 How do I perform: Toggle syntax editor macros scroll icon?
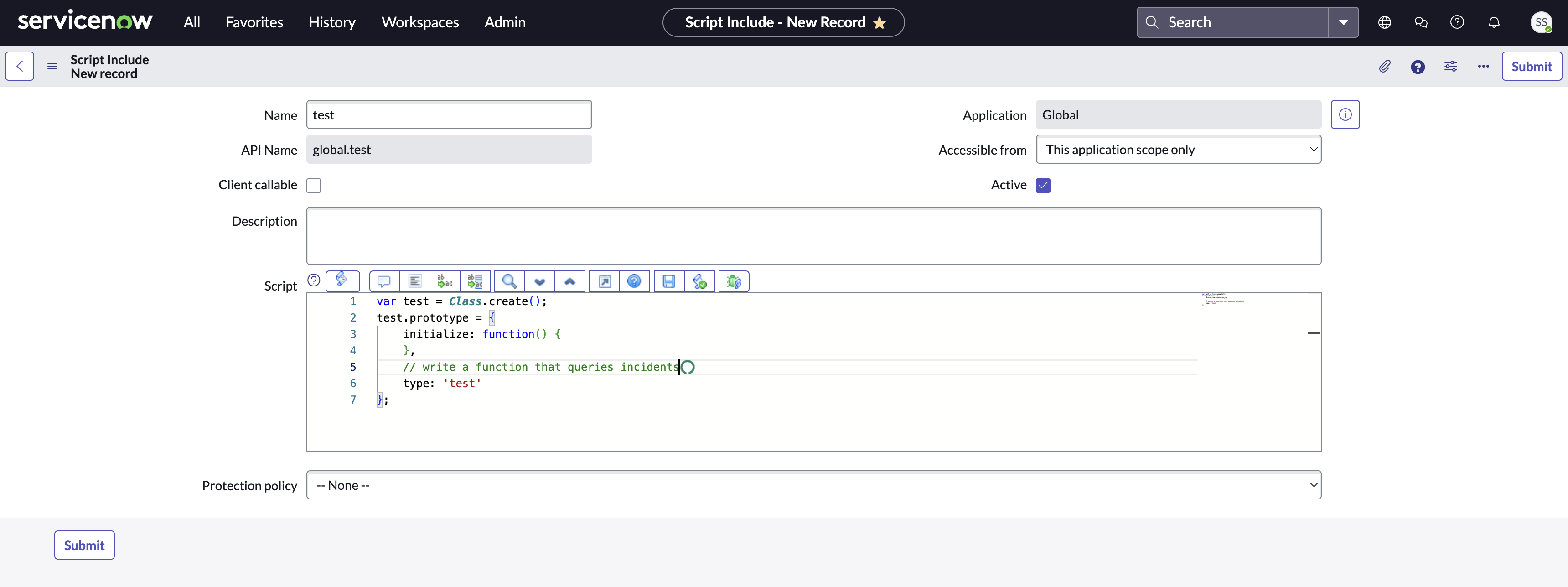click(342, 281)
